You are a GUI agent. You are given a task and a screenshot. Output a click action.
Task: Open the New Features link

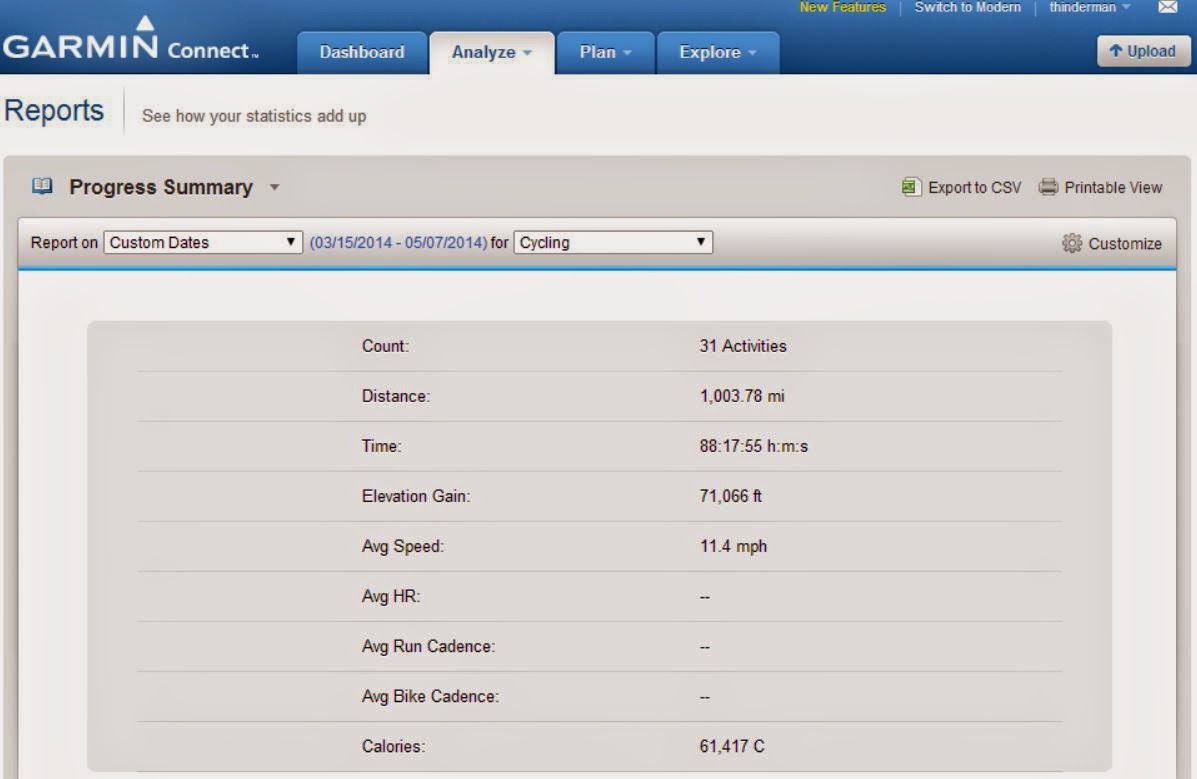pos(843,7)
